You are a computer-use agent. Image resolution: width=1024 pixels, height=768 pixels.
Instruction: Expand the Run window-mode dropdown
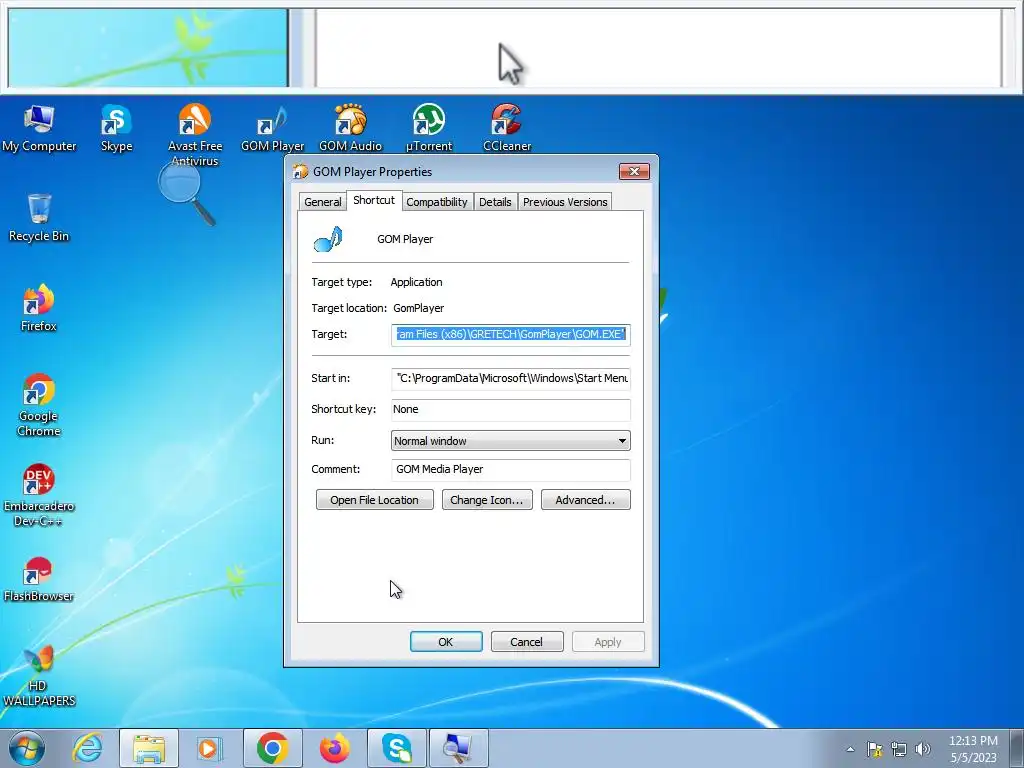click(x=511, y=441)
